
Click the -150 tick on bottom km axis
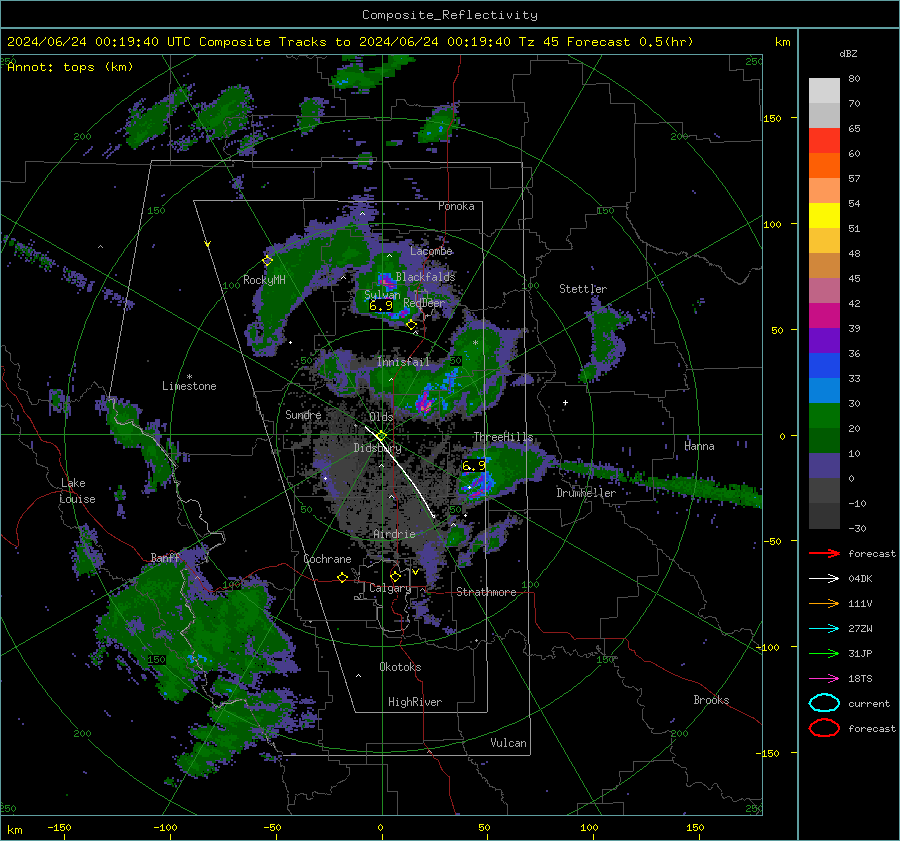pyautogui.click(x=59, y=827)
